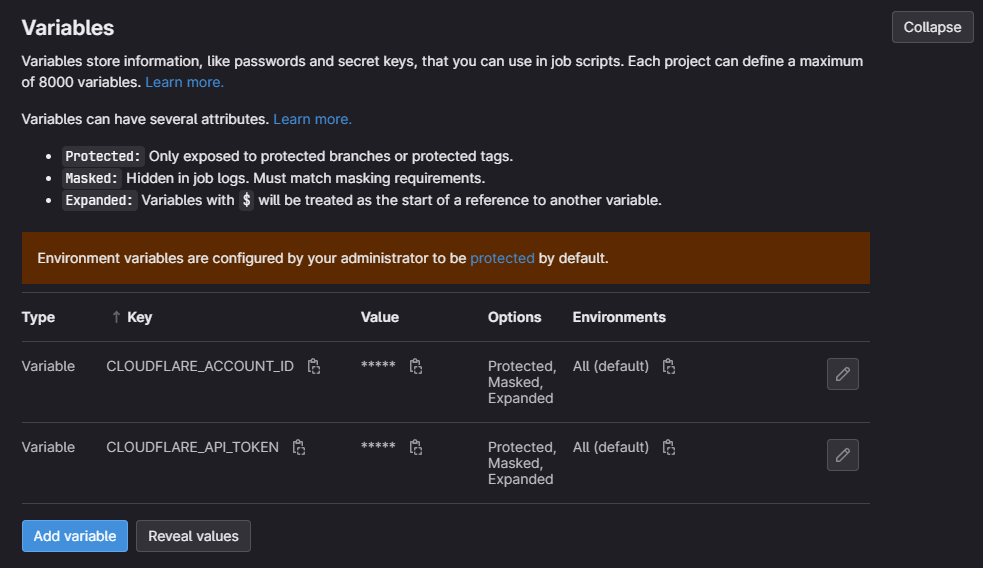Click the Add variable button
The image size is (983, 568).
pos(75,536)
